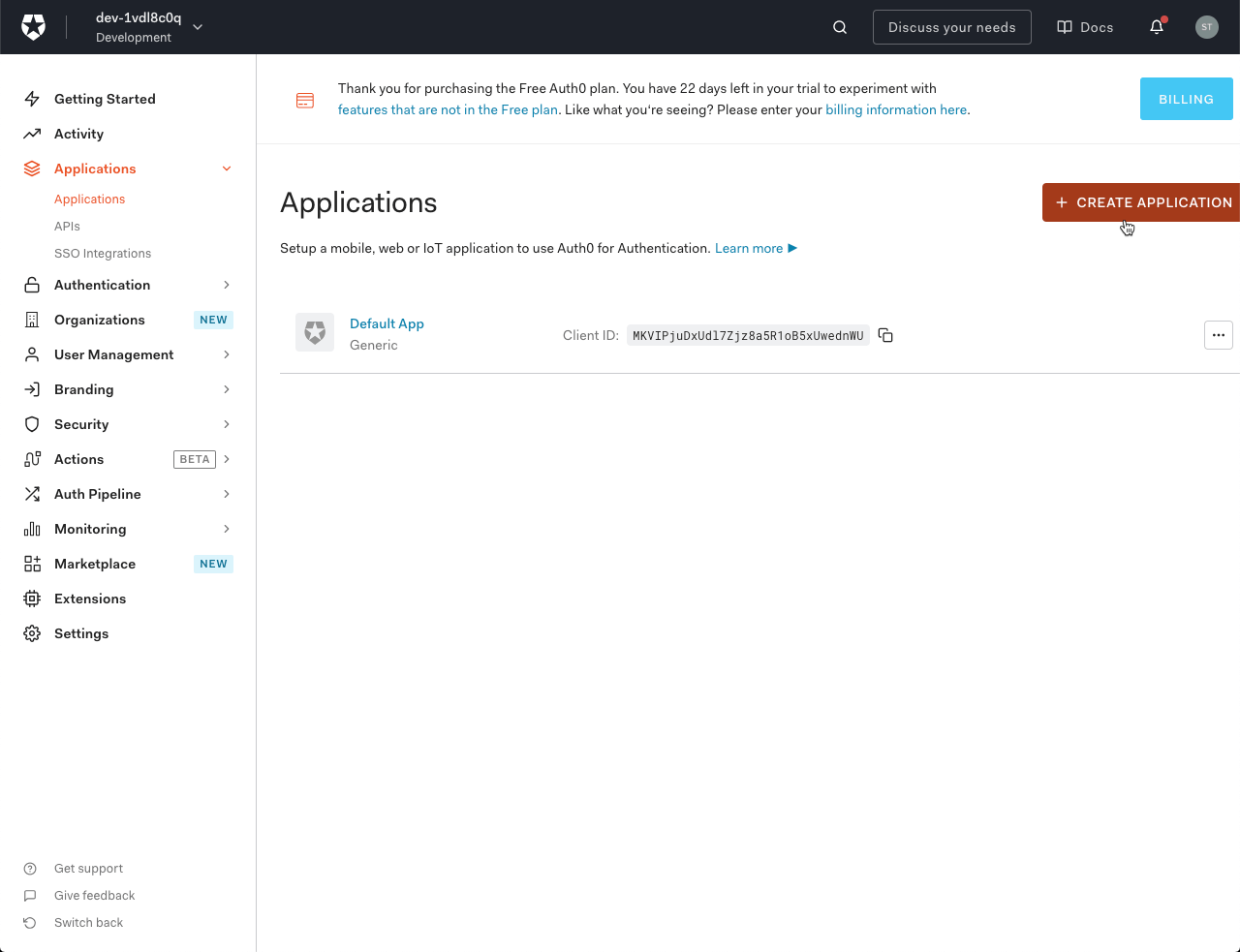The image size is (1240, 952).
Task: Open the tenant switcher dropdown
Action: pyautogui.click(x=197, y=27)
